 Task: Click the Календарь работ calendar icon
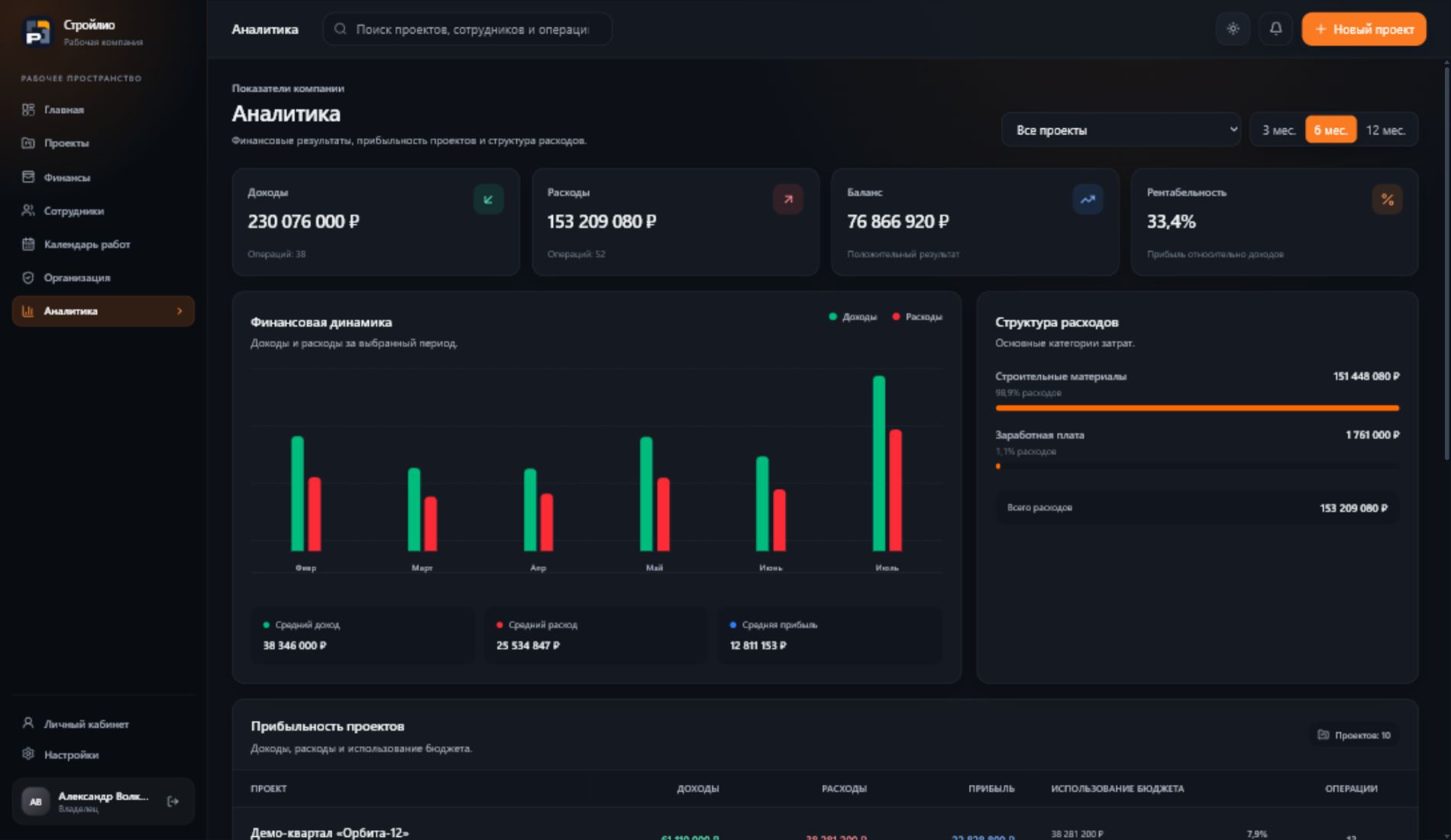point(28,244)
